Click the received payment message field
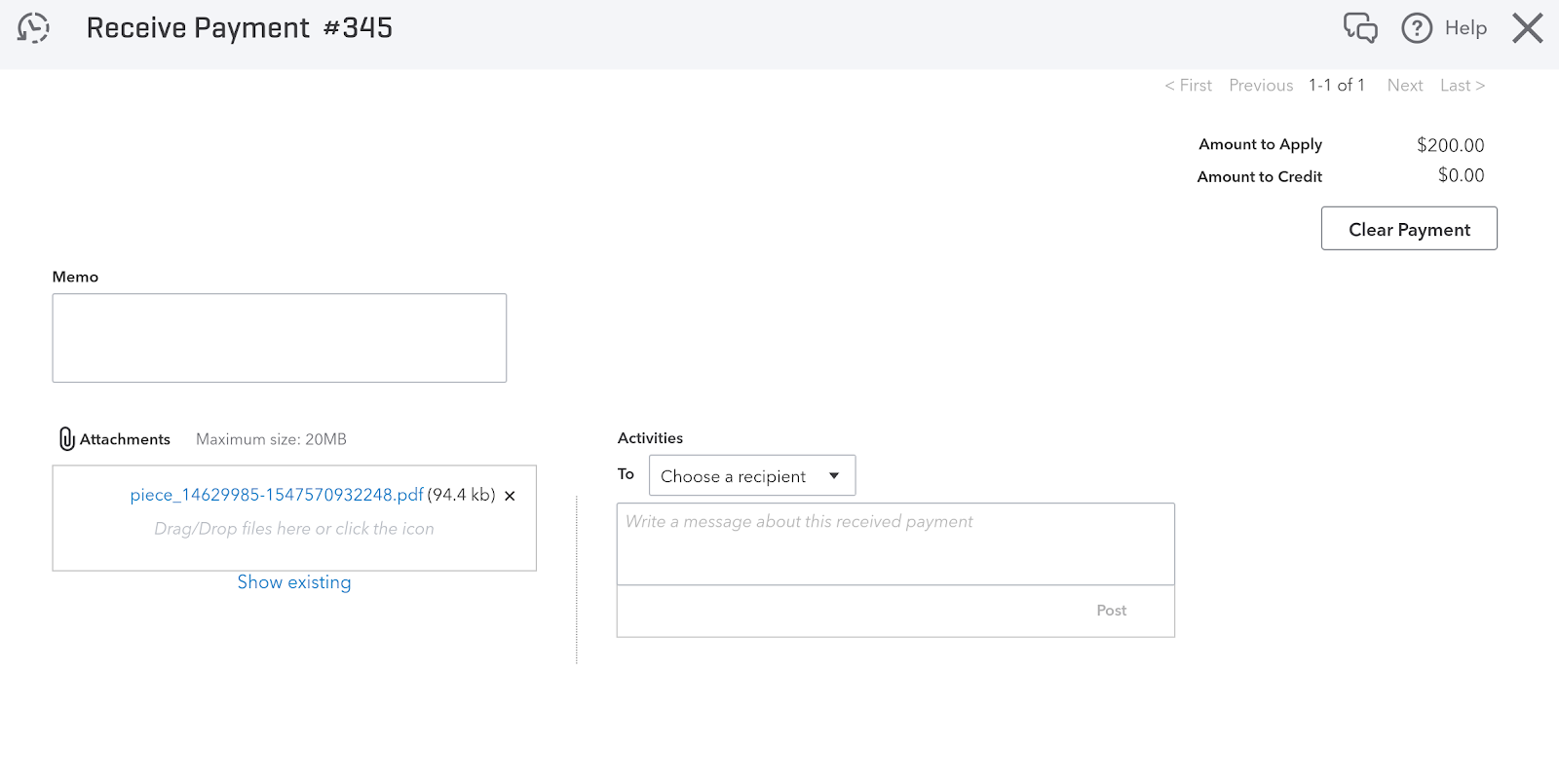This screenshot has width=1559, height=784. [x=895, y=543]
